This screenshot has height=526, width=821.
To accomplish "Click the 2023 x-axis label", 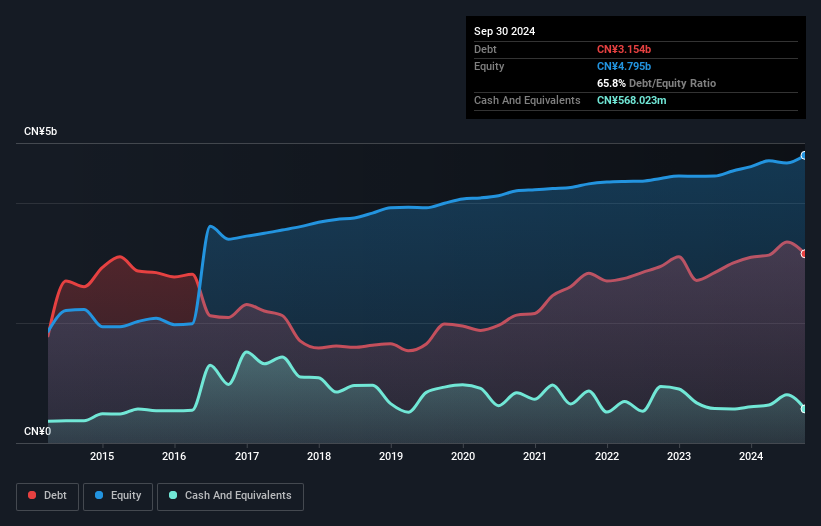I will [x=679, y=456].
